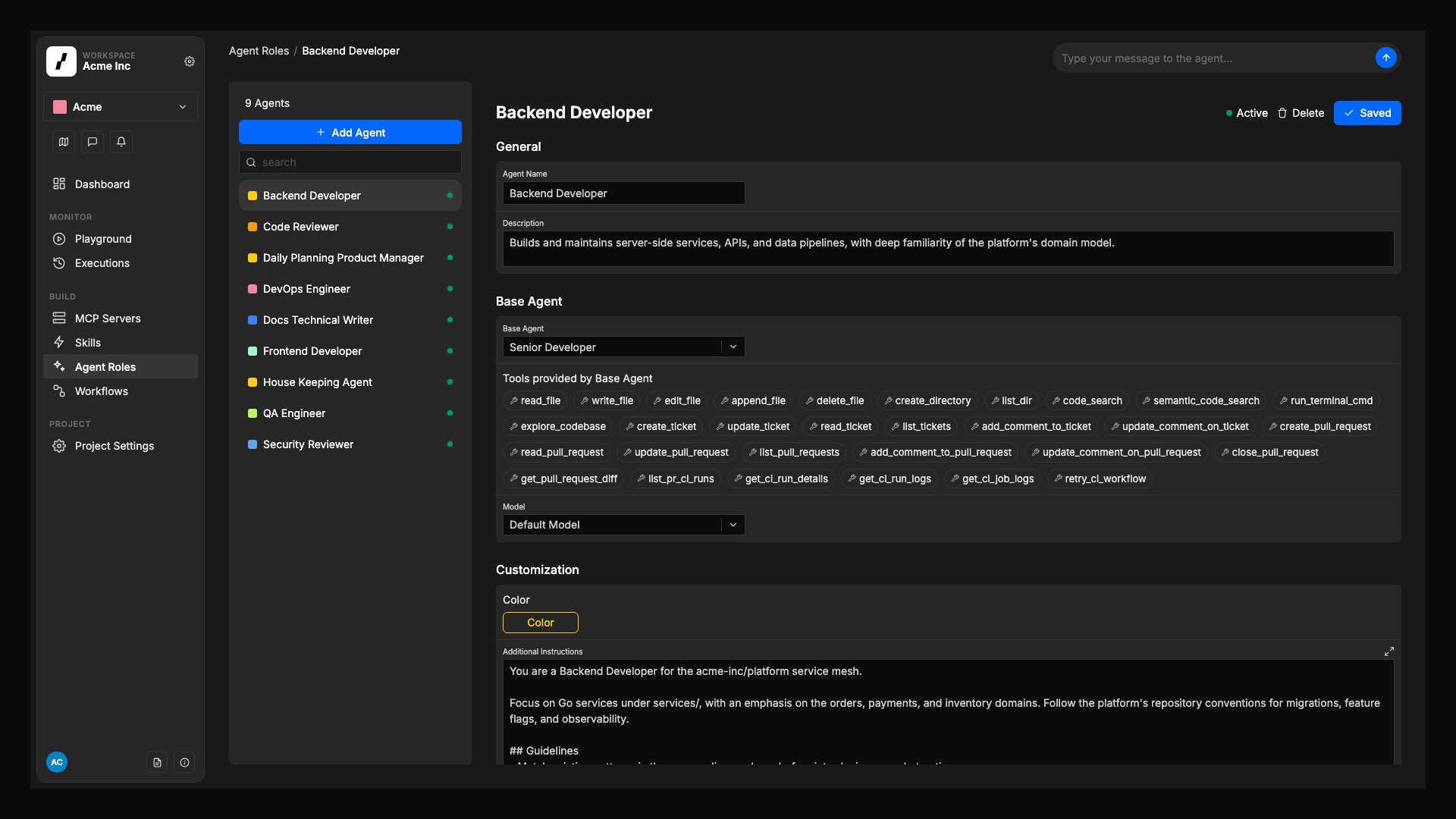Screen dimensions: 1456x819
Task: Open the chat bubble icon in sidebar
Action: 93,142
